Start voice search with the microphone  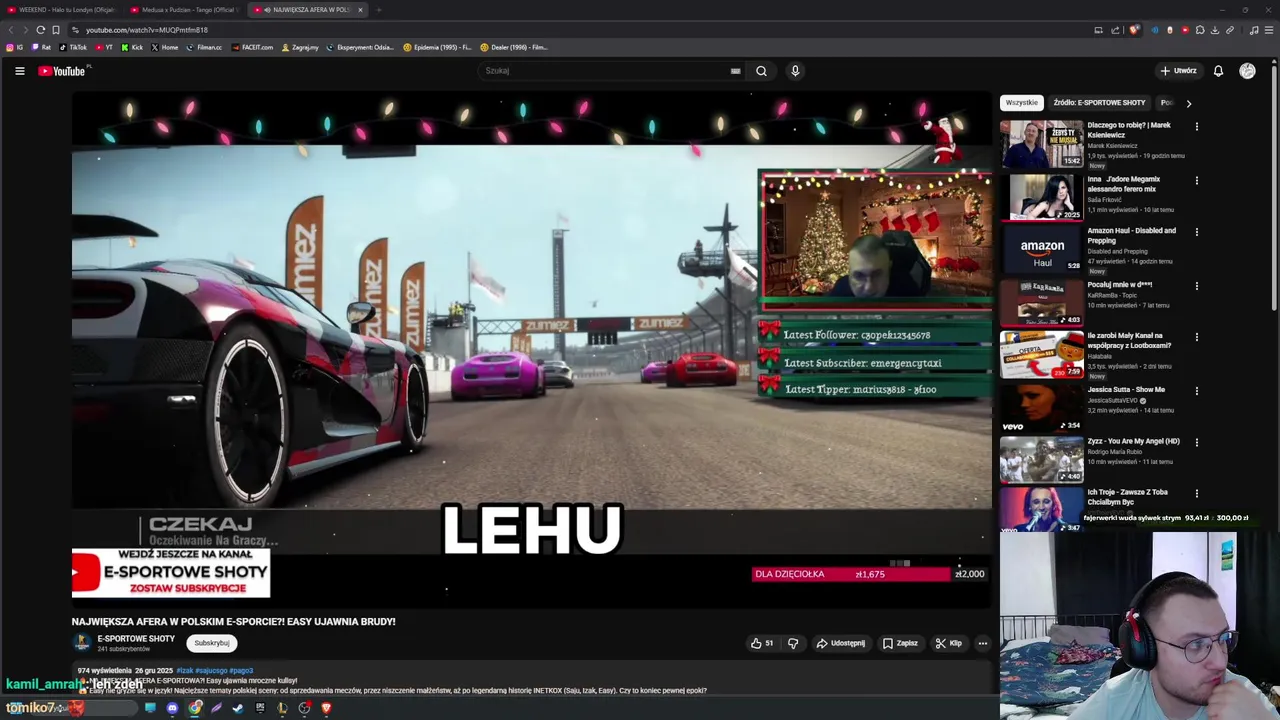(795, 71)
